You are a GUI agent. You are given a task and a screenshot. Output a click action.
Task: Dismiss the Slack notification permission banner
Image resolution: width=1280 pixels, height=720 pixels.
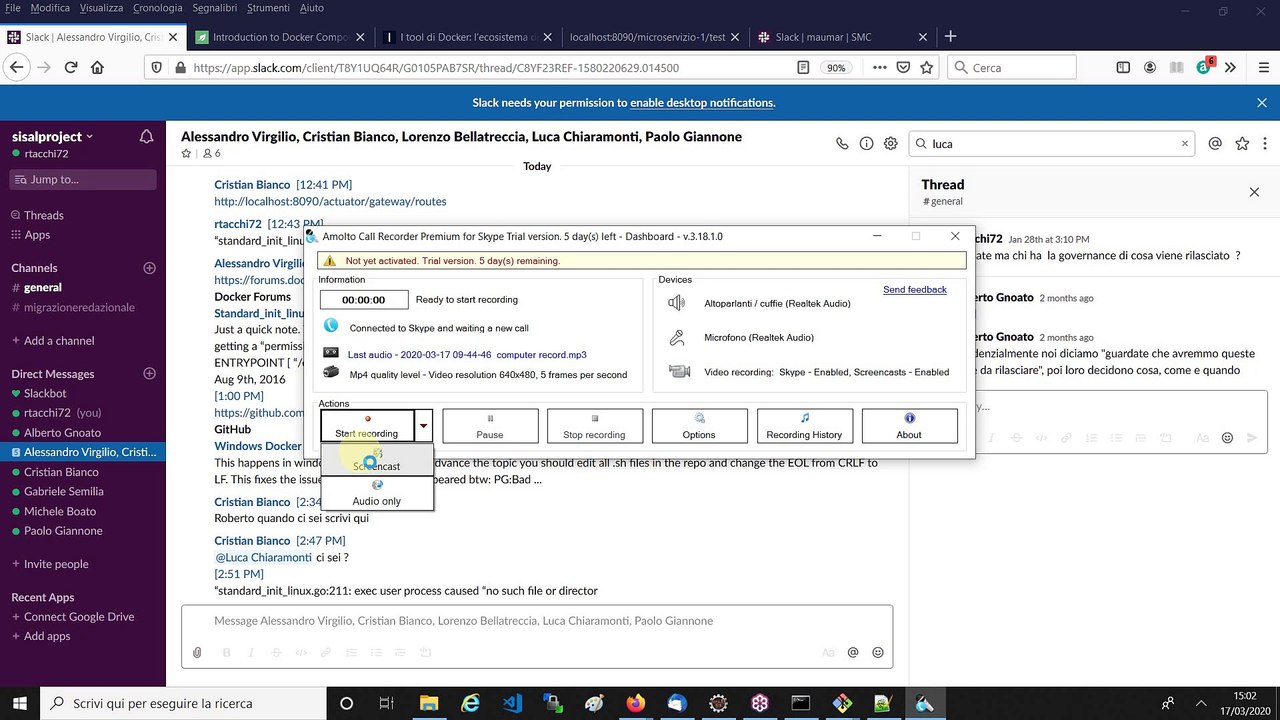pos(1262,103)
